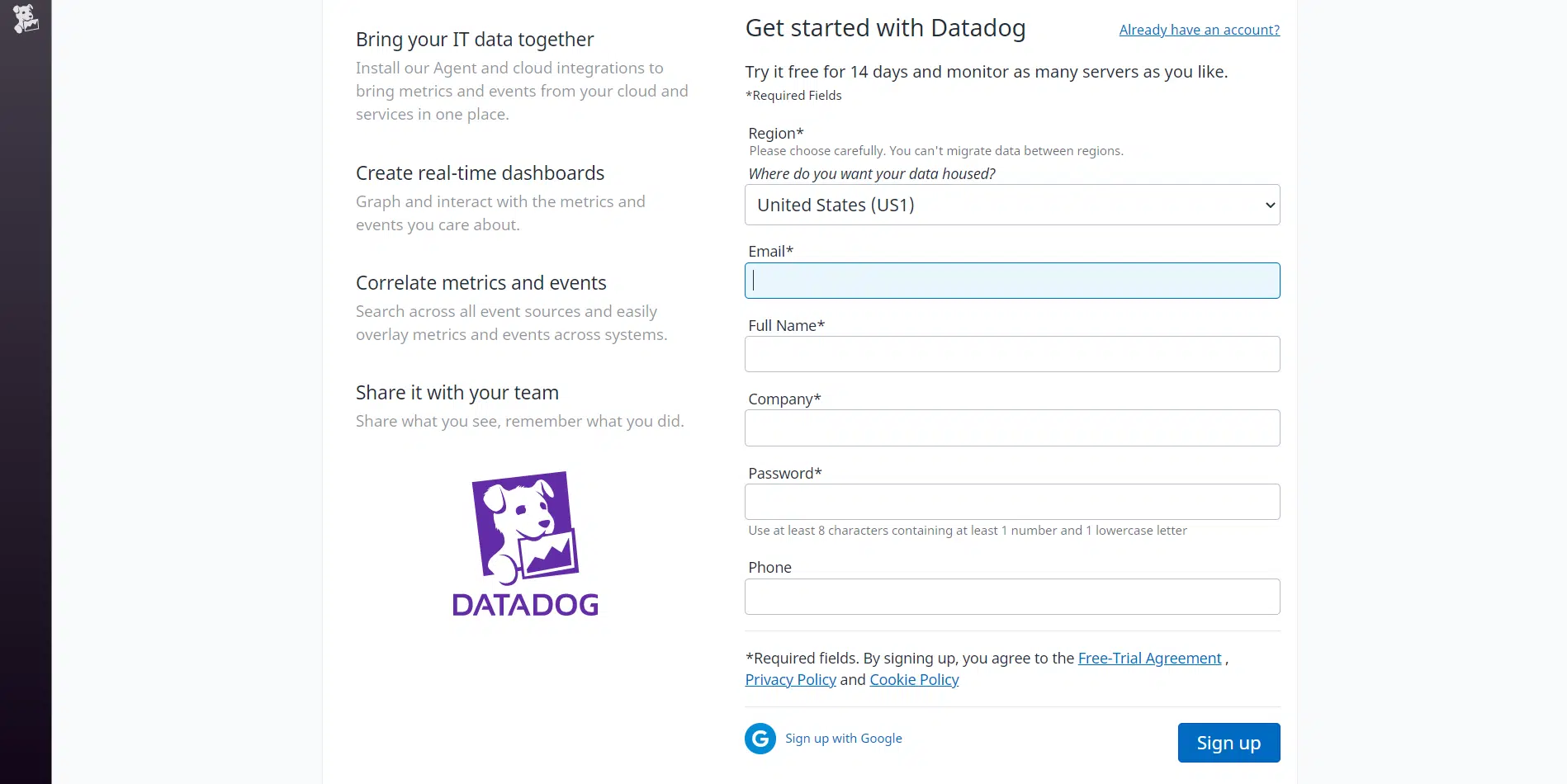Select the Company text box
Screen dimensions: 1567x784
click(1012, 428)
